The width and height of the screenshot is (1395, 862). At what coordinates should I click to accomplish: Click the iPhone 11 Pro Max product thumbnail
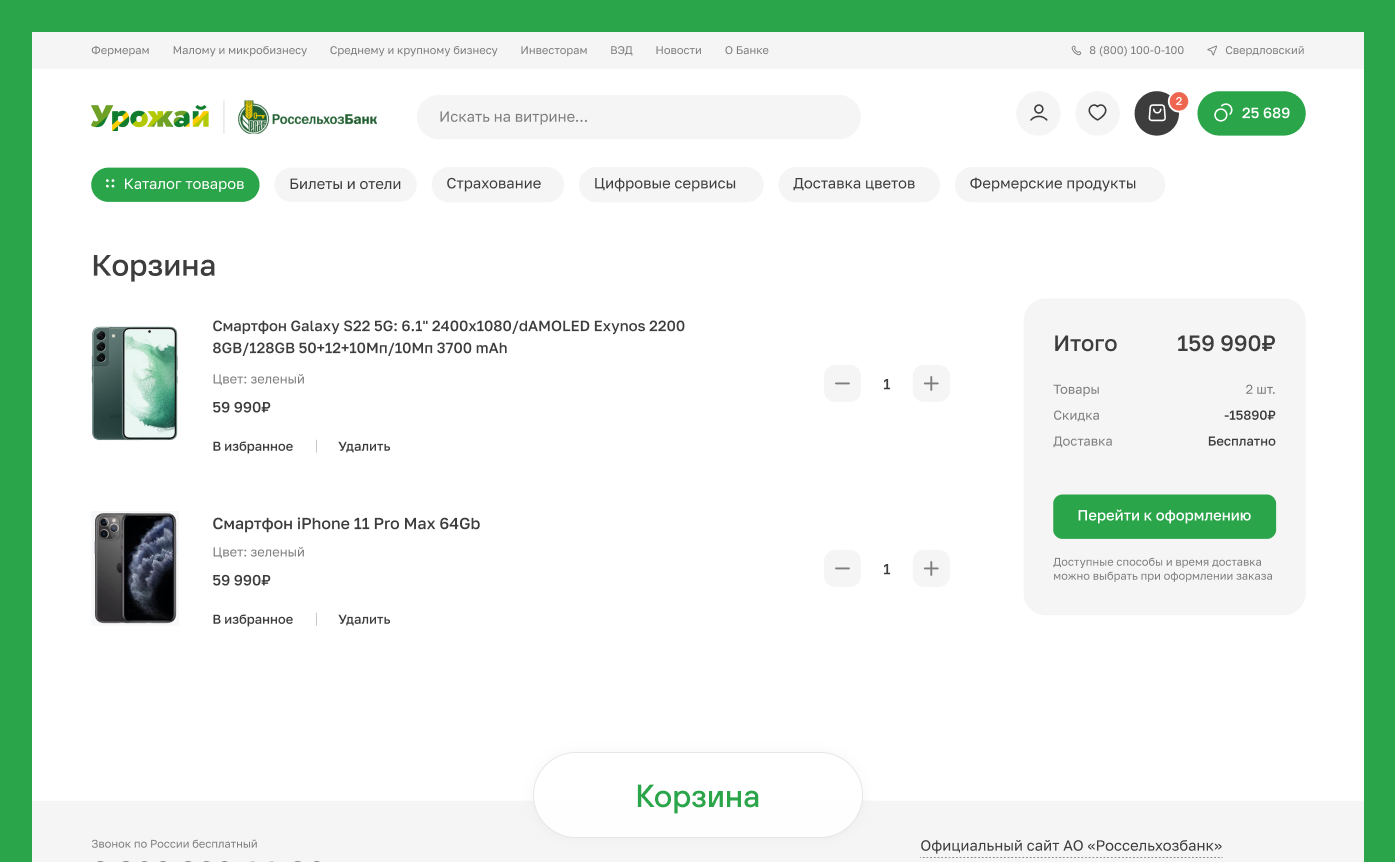(x=134, y=567)
